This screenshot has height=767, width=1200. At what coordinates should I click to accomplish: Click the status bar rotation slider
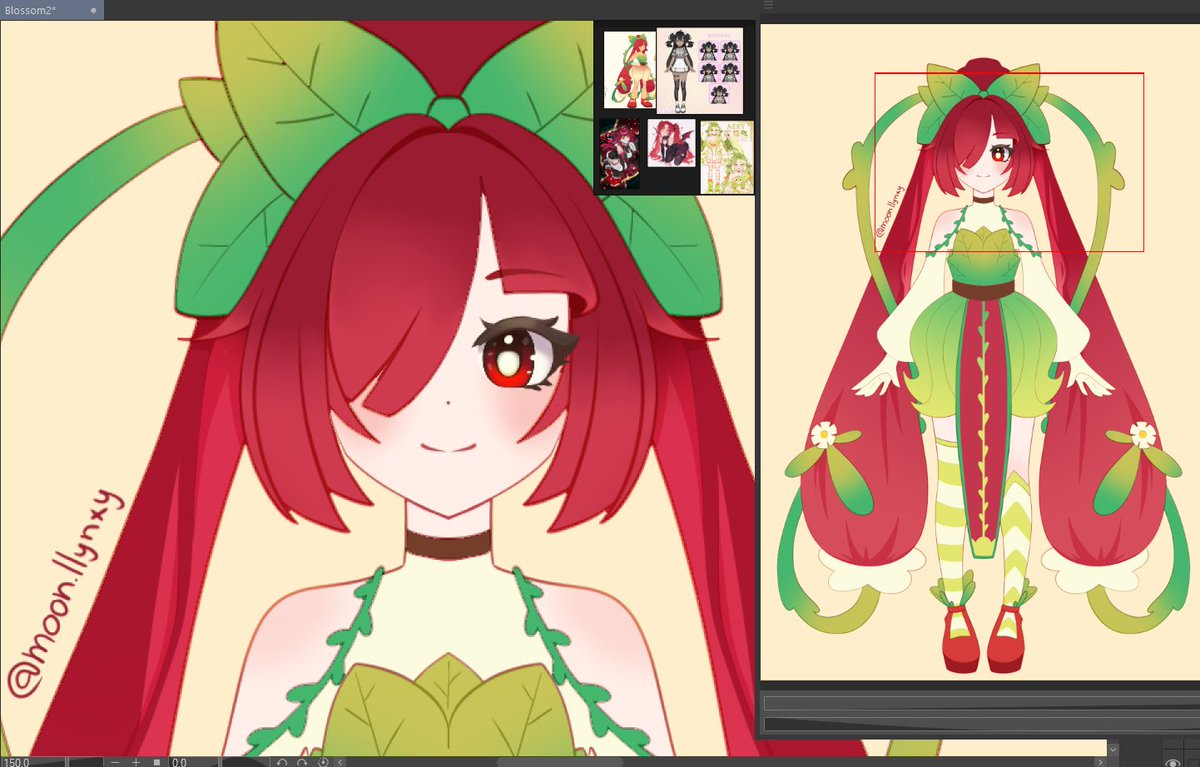(x=246, y=762)
